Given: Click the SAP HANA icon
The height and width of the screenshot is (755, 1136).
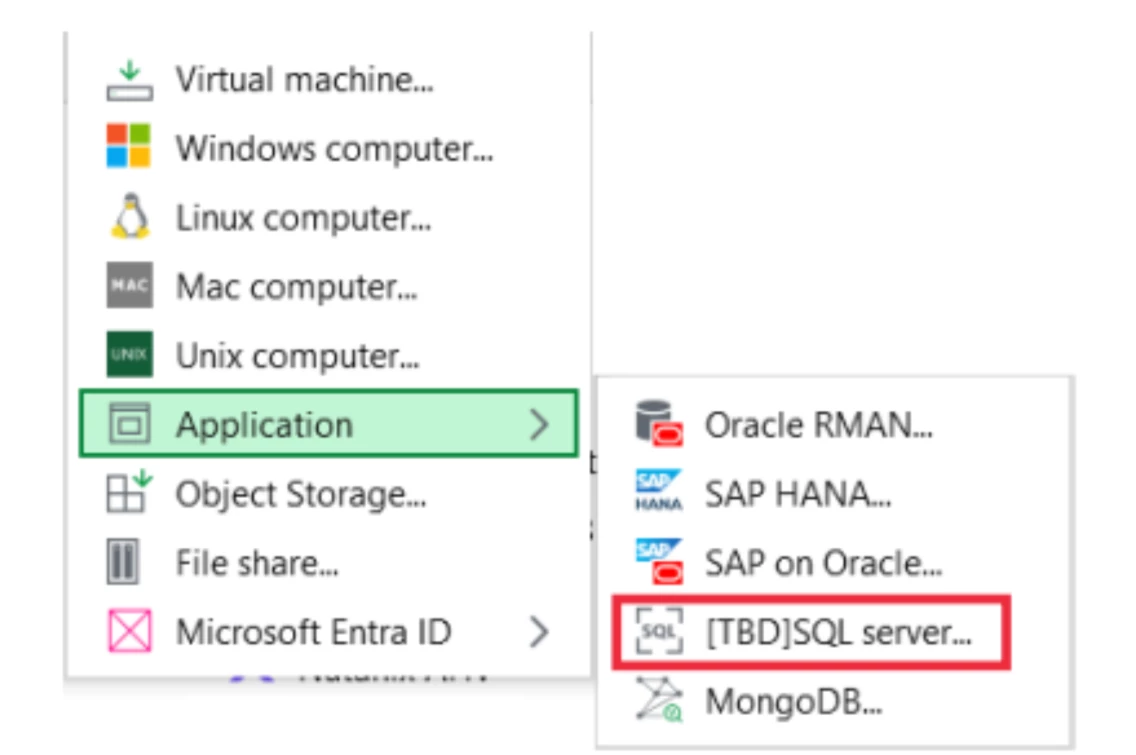Looking at the screenshot, I should [659, 492].
